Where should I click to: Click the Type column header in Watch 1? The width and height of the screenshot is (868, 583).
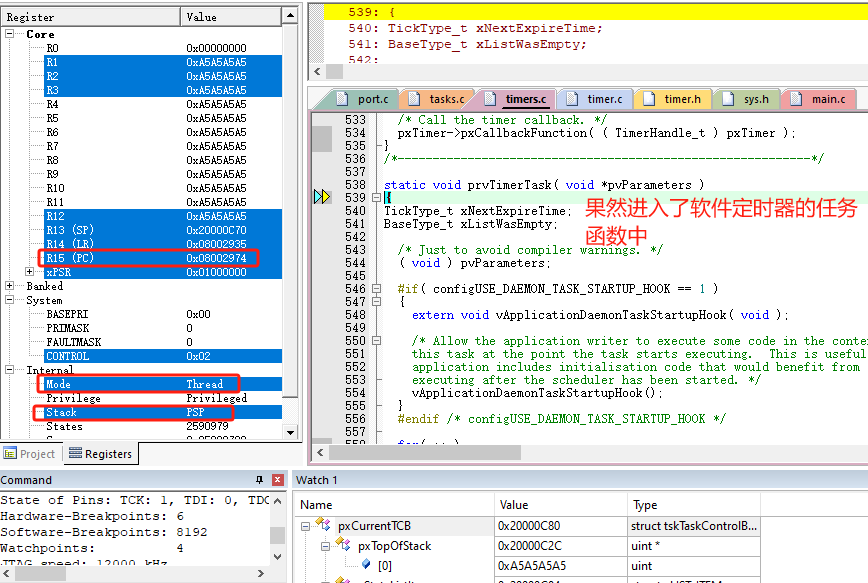click(694, 505)
